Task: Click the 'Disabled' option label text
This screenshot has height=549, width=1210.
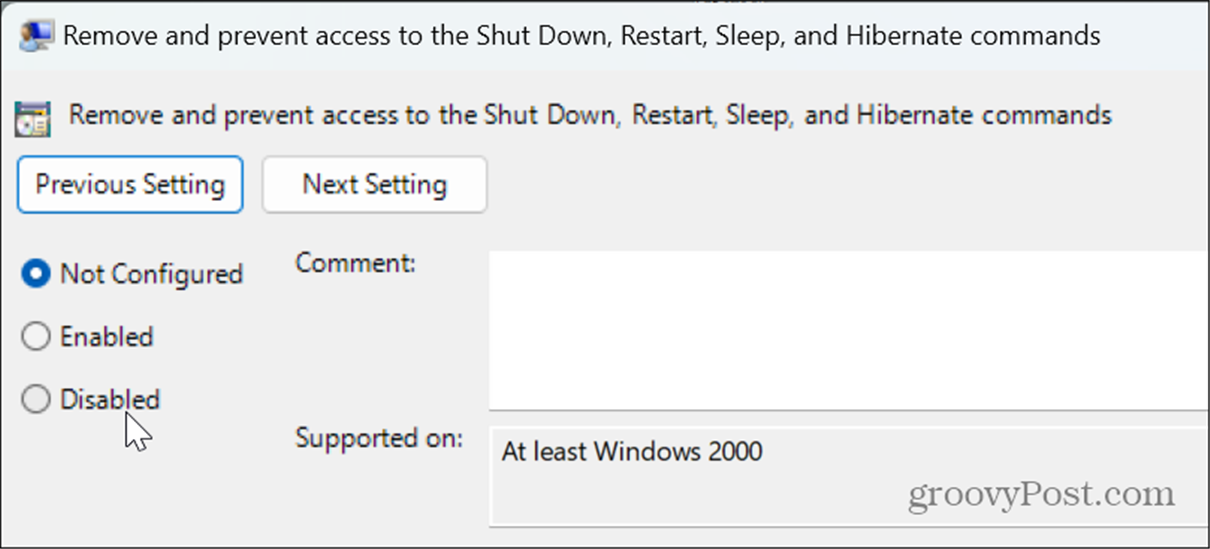Action: pyautogui.click(x=110, y=400)
